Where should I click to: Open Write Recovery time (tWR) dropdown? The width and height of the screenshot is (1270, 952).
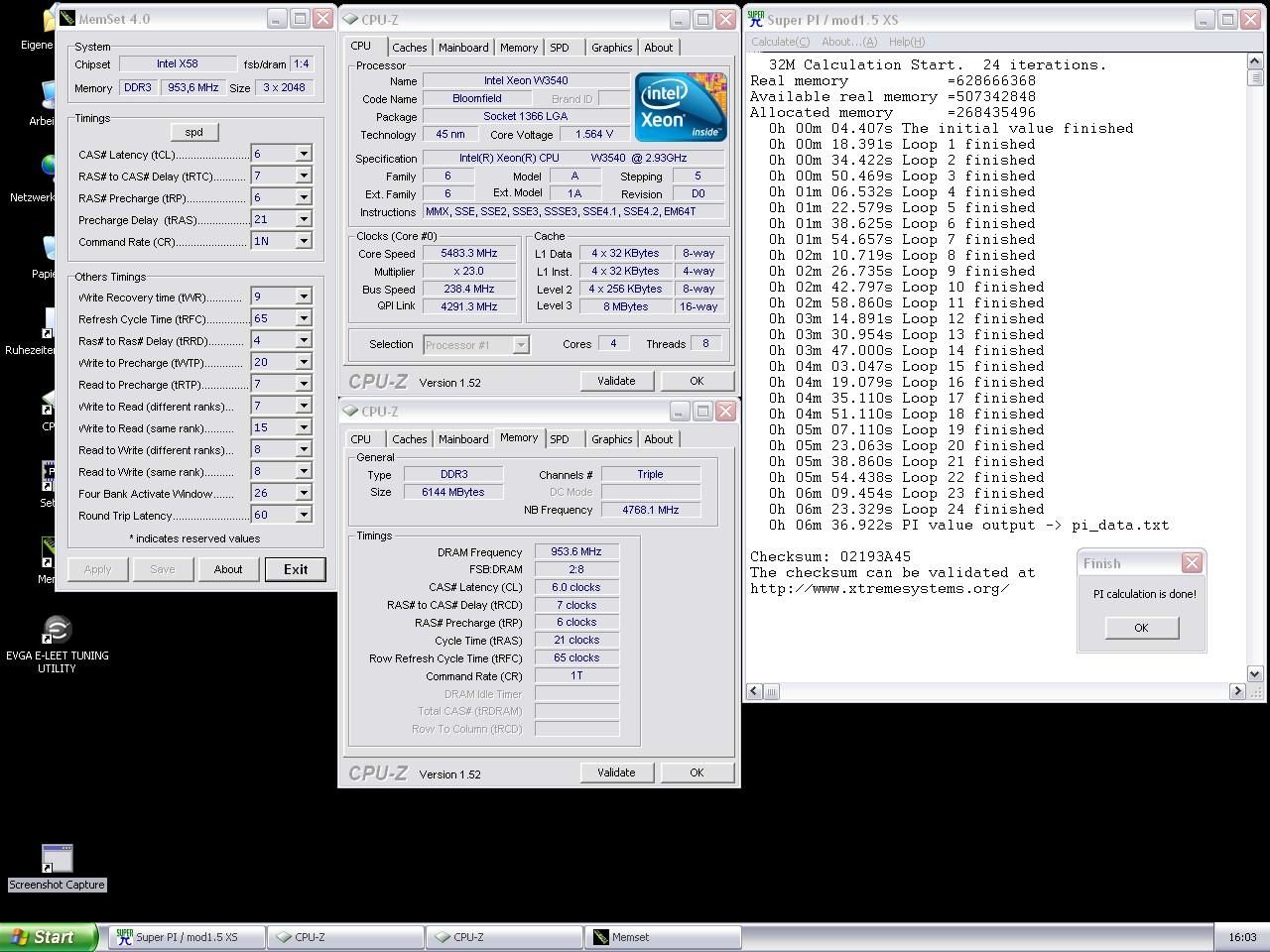pyautogui.click(x=304, y=297)
